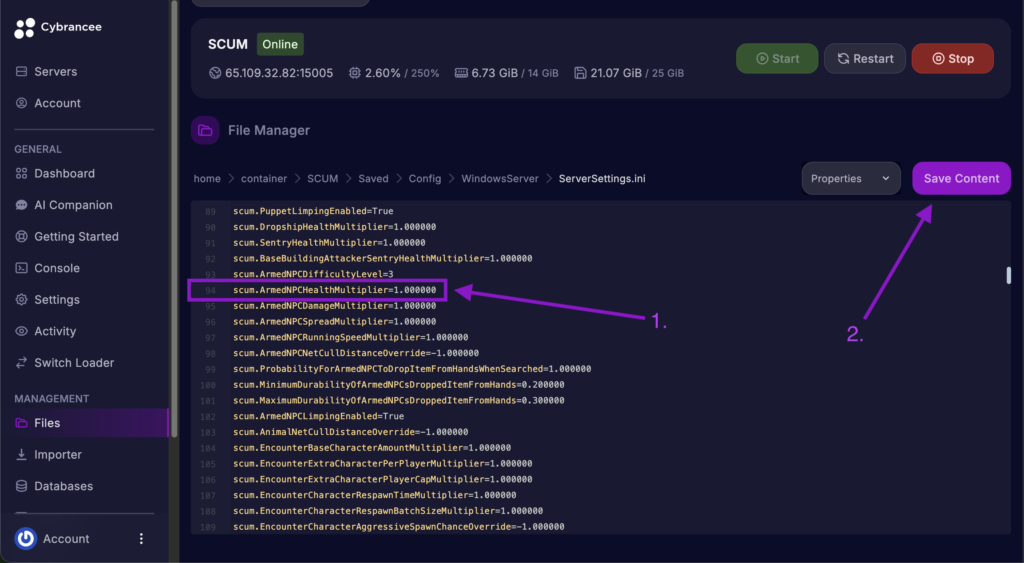Click the Start server button
1024x563 pixels.
pyautogui.click(x=777, y=59)
